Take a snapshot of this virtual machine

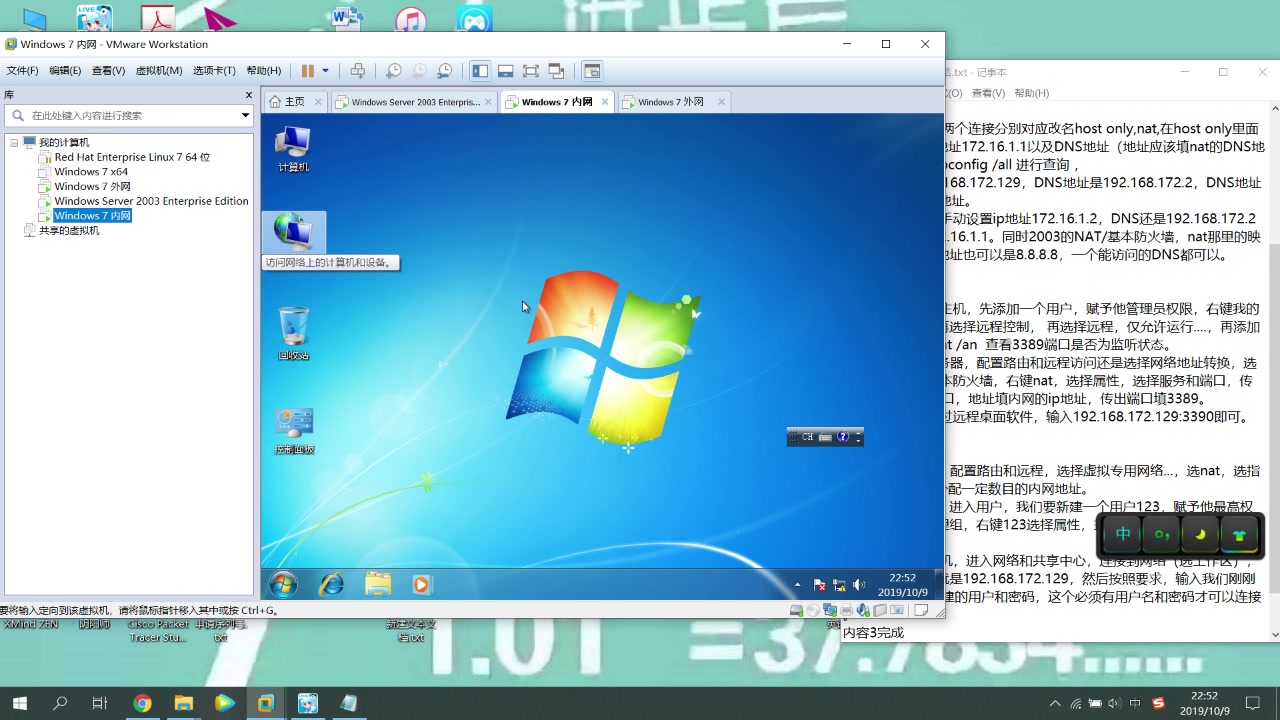394,71
